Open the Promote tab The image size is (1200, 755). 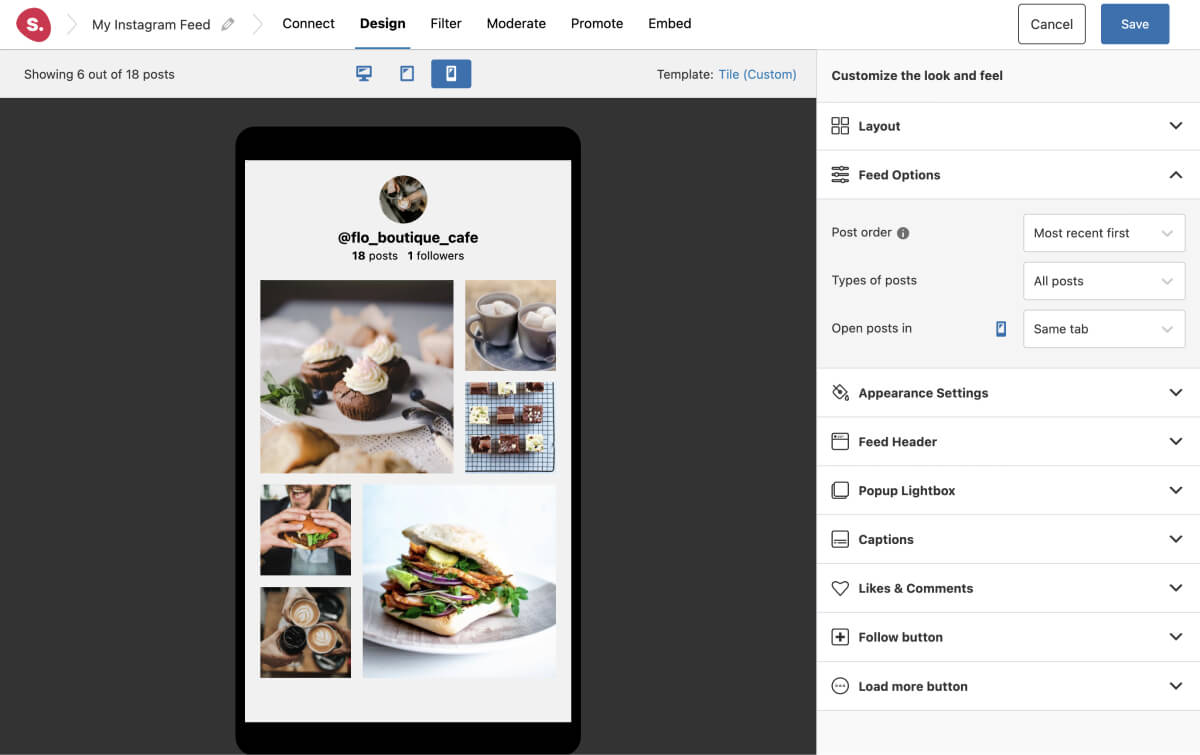pos(597,24)
